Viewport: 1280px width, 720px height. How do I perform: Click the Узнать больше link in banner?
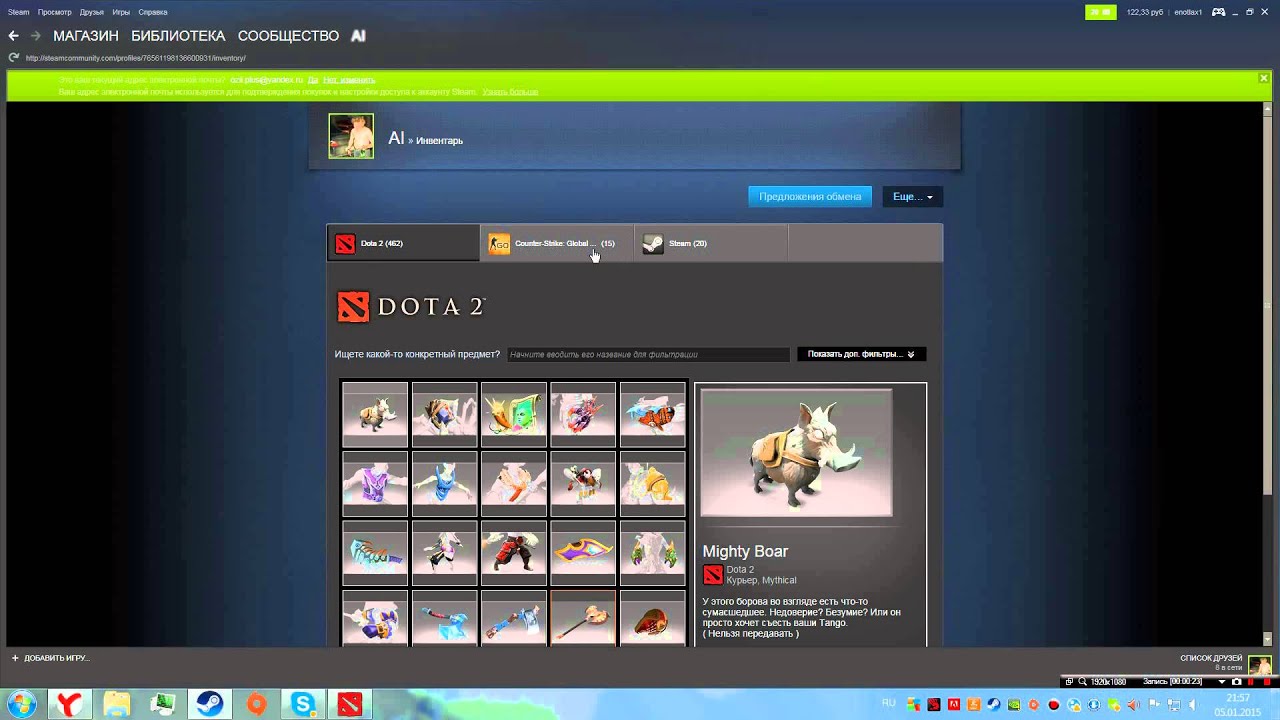[x=510, y=92]
